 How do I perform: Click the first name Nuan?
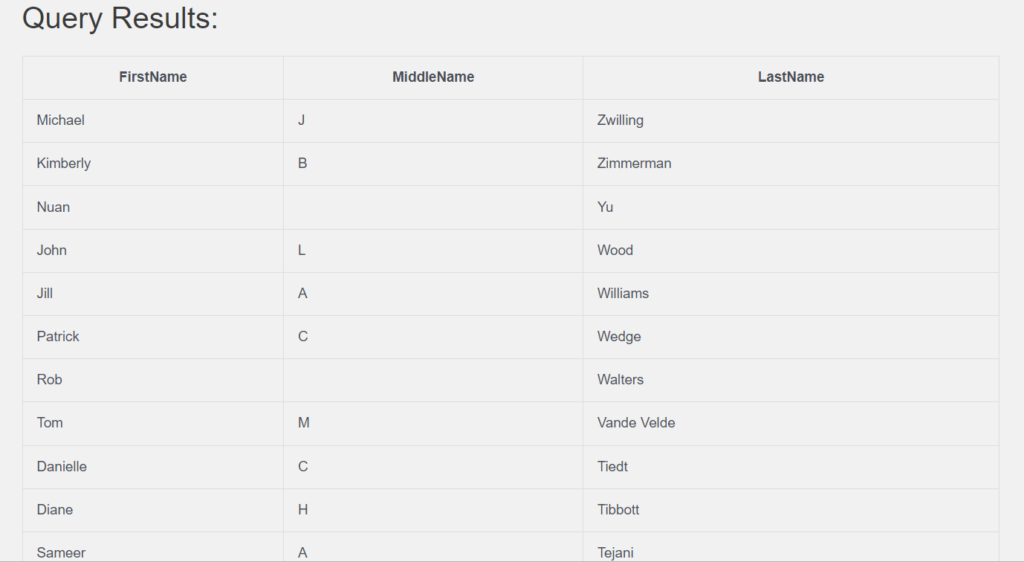click(53, 207)
